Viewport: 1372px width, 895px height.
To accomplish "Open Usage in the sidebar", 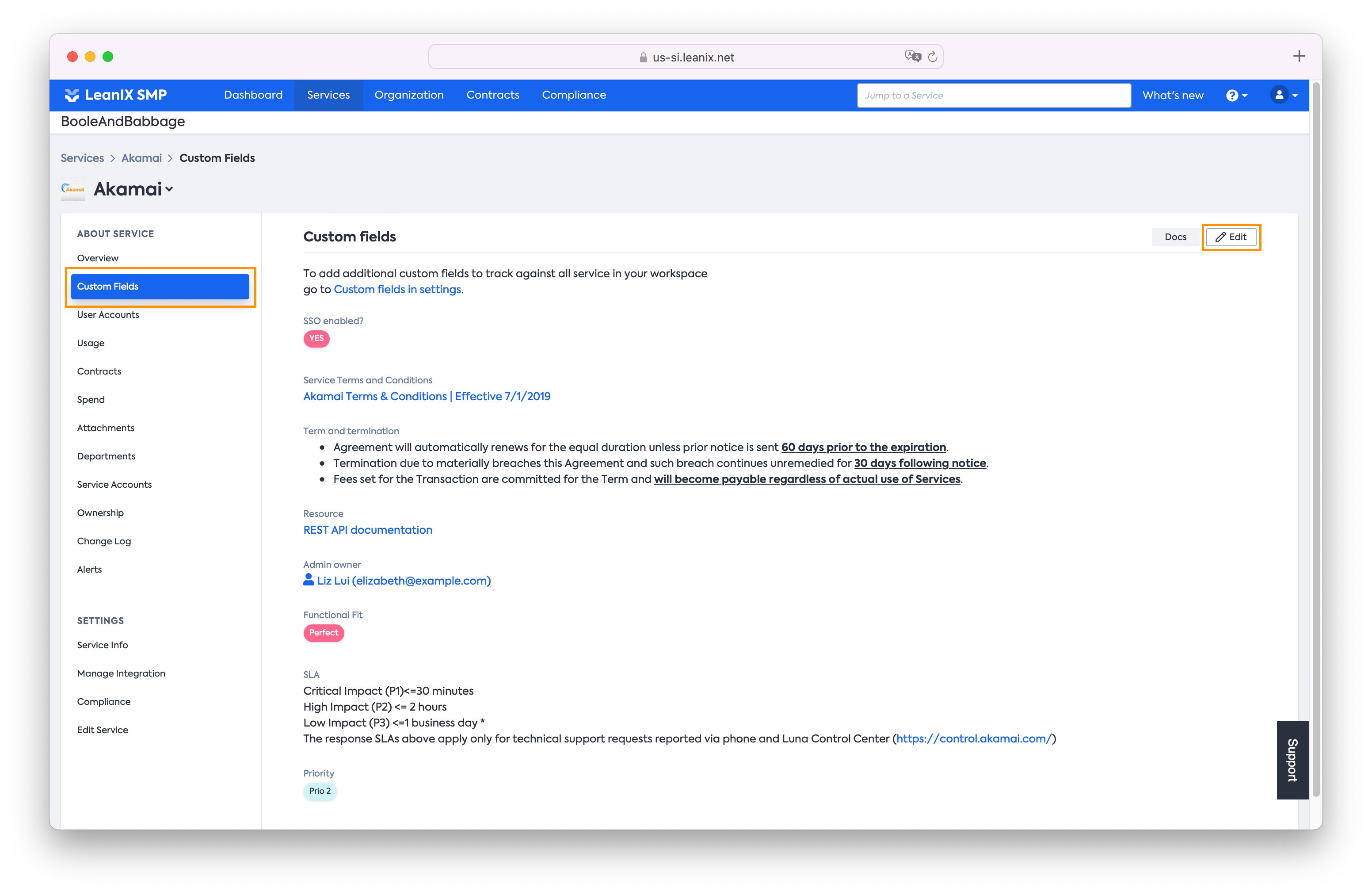I will (91, 343).
